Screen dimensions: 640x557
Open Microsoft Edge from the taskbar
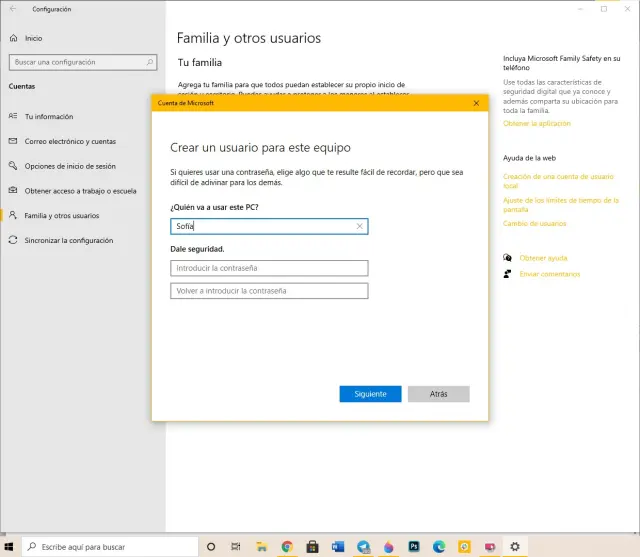(439, 547)
